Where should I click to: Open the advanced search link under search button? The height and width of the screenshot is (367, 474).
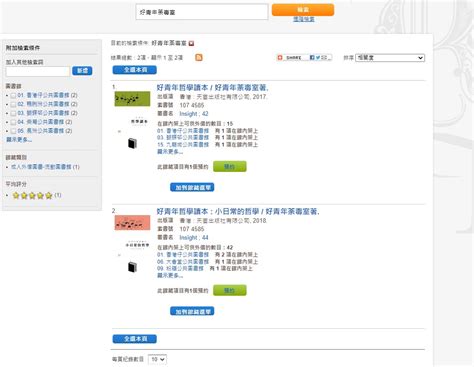coord(304,19)
